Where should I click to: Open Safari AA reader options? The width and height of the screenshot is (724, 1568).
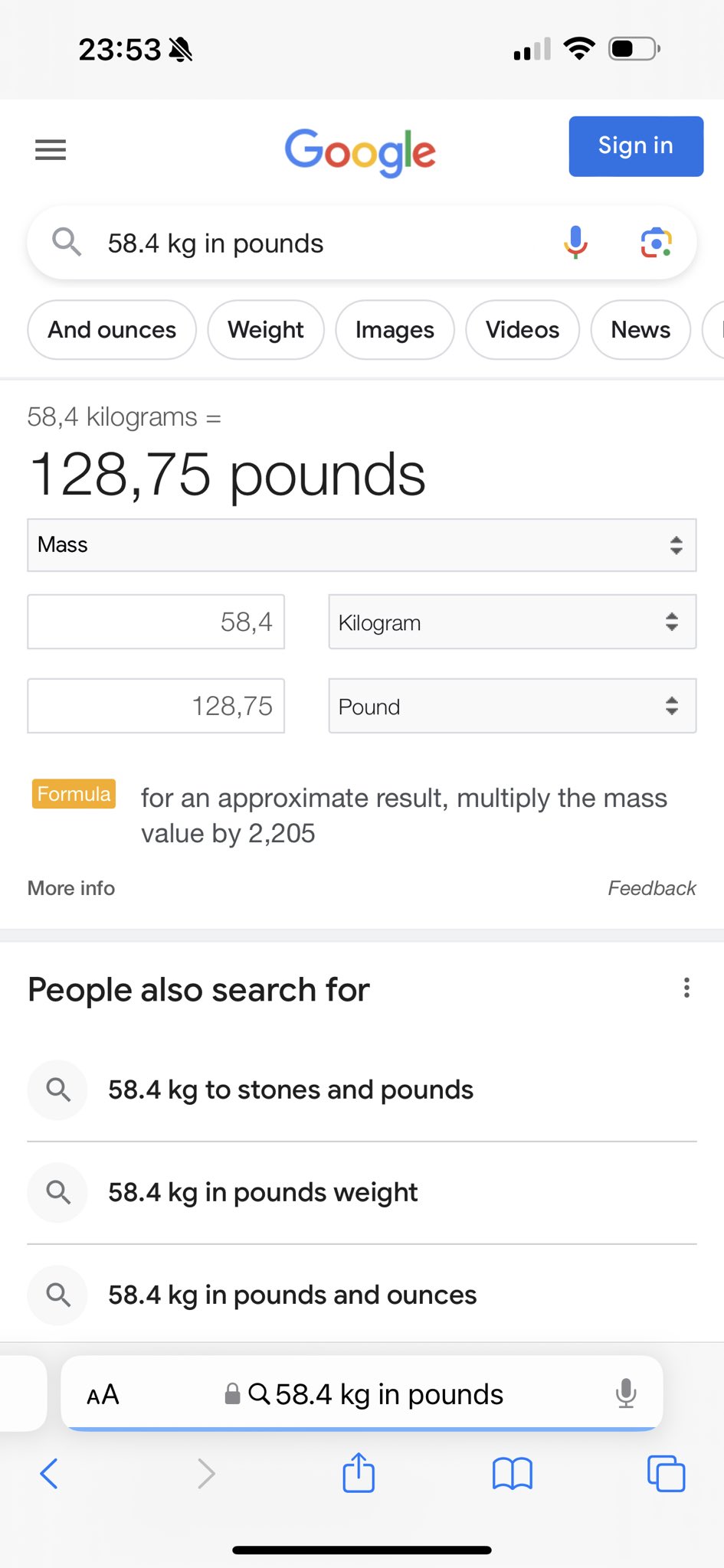103,1395
